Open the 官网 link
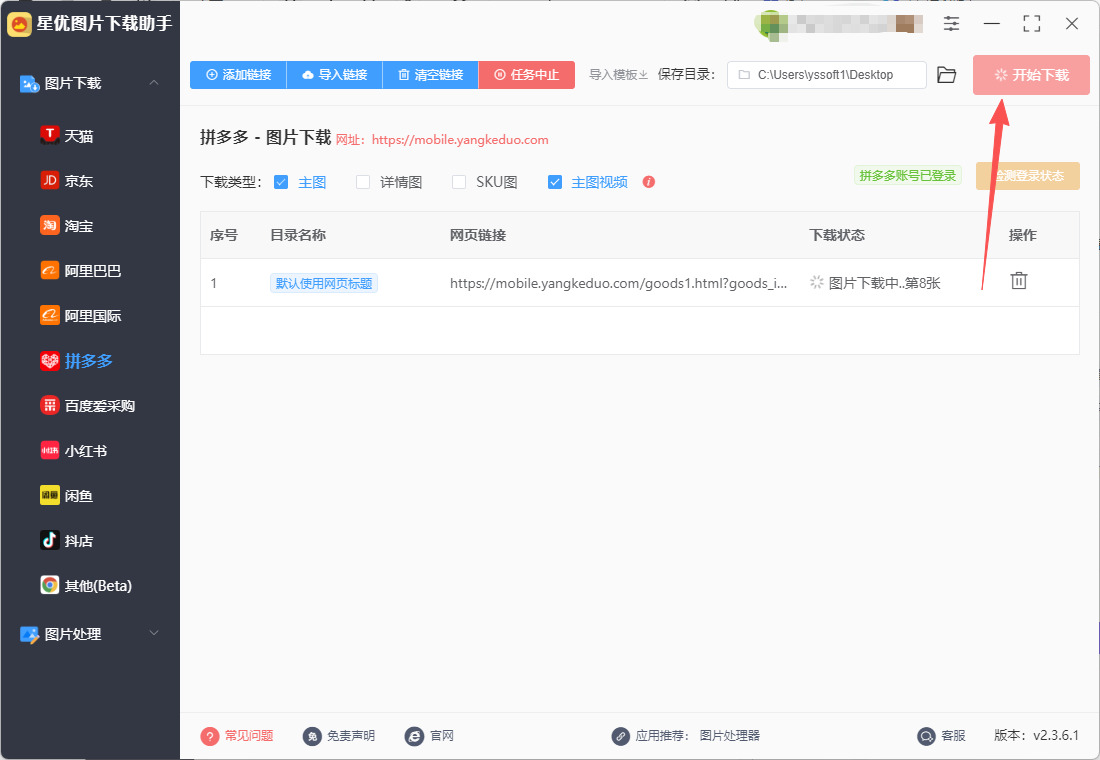The height and width of the screenshot is (760, 1100). [x=442, y=735]
